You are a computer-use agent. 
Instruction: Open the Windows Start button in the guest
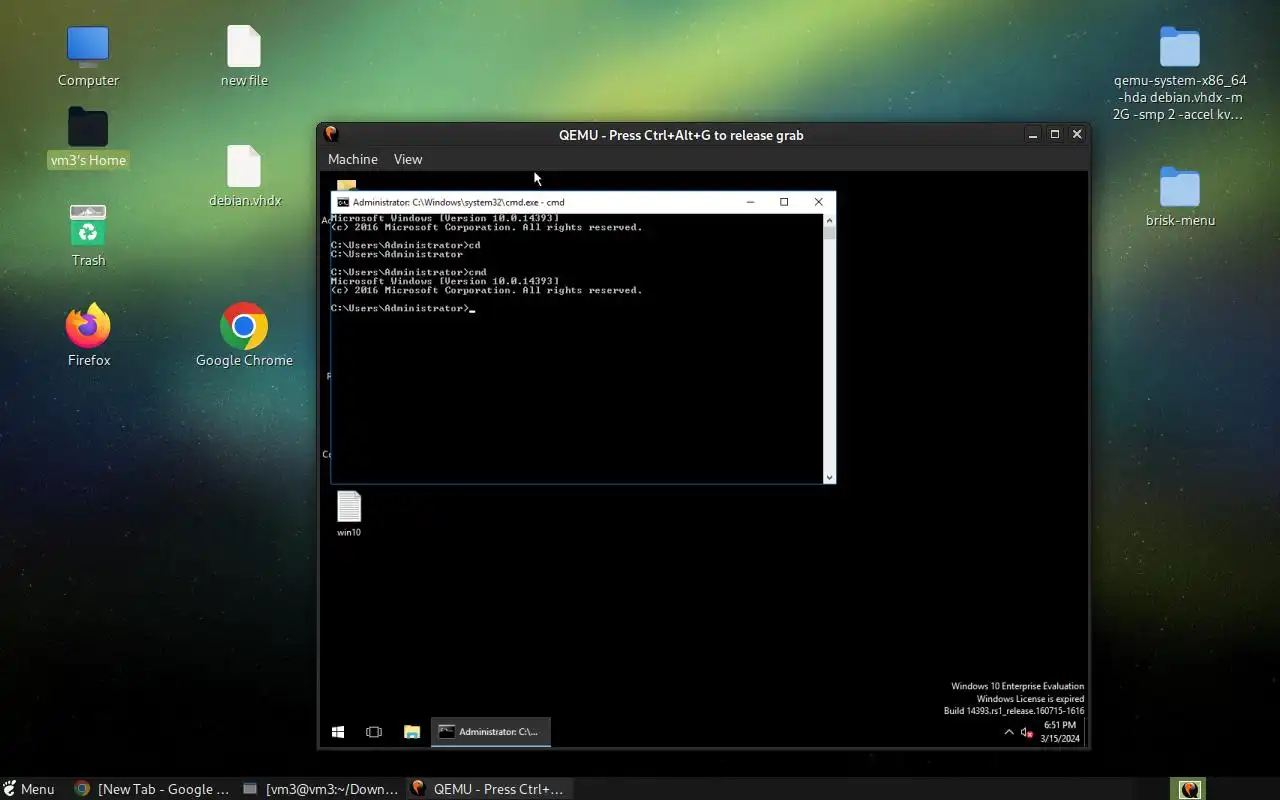[338, 732]
